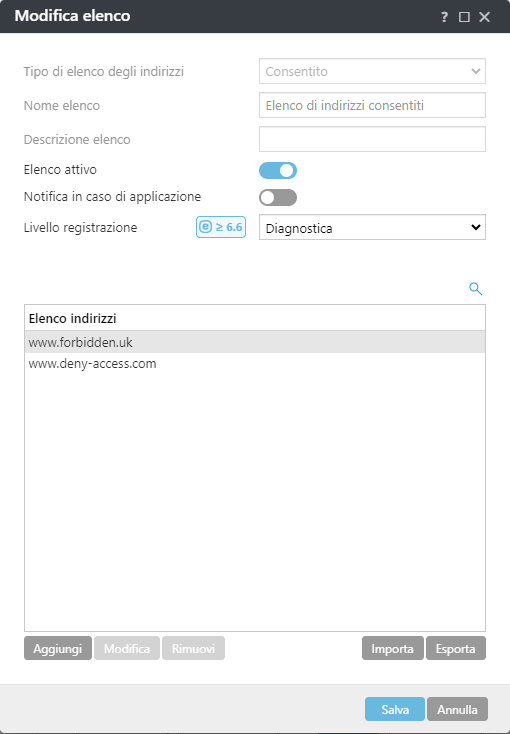Open the help question mark icon
Image resolution: width=510 pixels, height=734 pixels.
444,17
